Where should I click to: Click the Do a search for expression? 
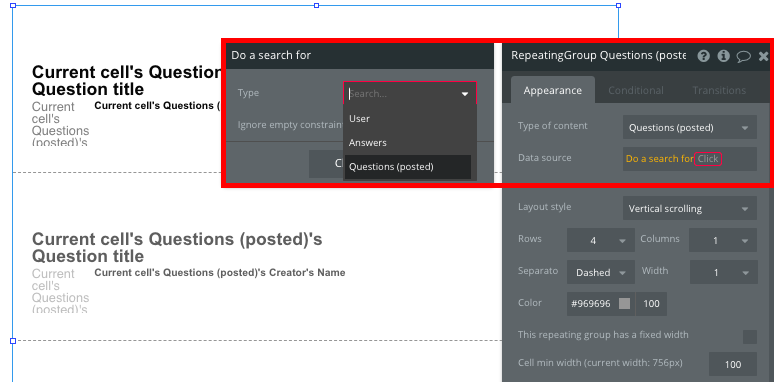659,159
